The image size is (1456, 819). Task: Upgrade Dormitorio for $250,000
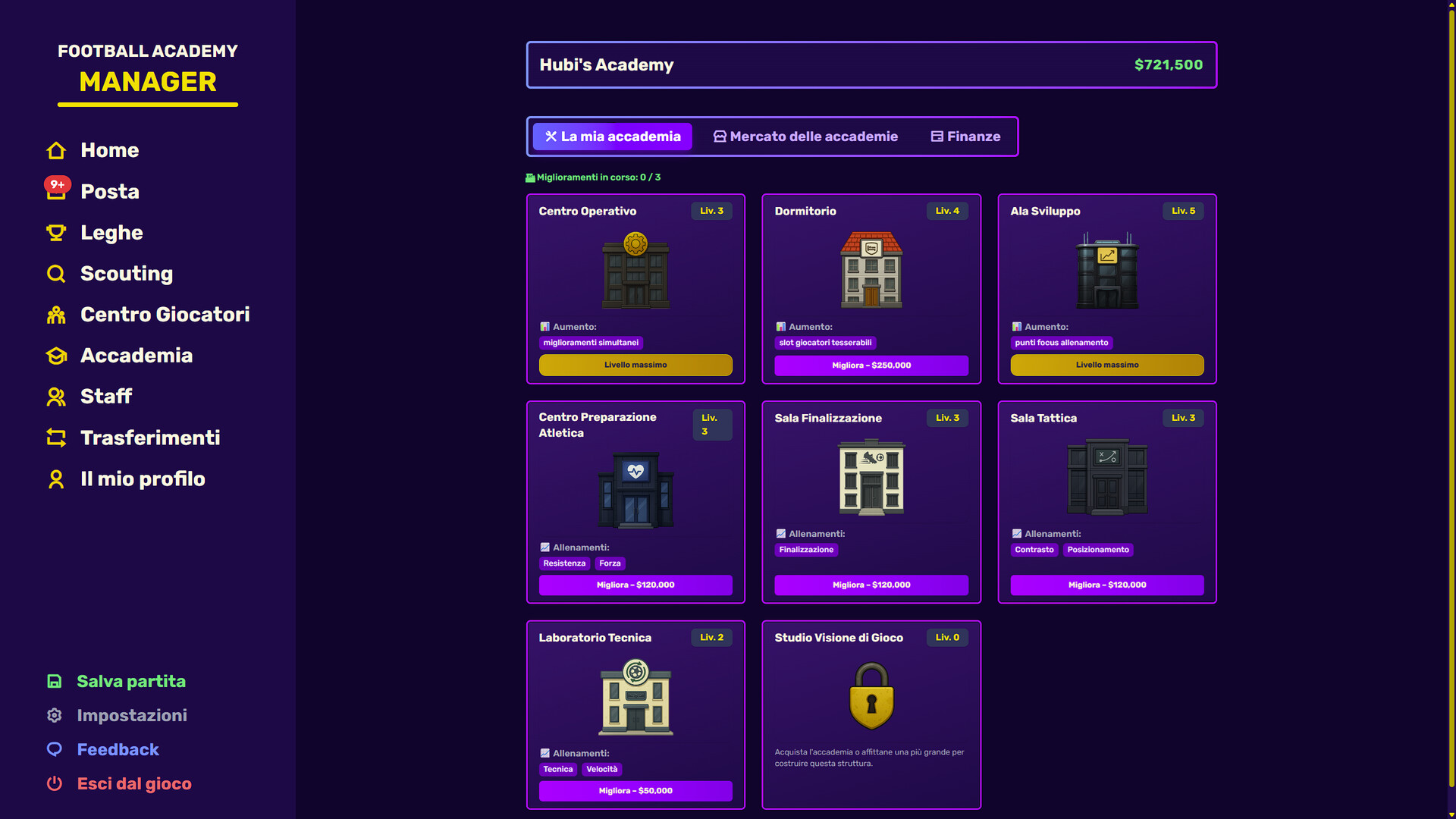coord(871,366)
